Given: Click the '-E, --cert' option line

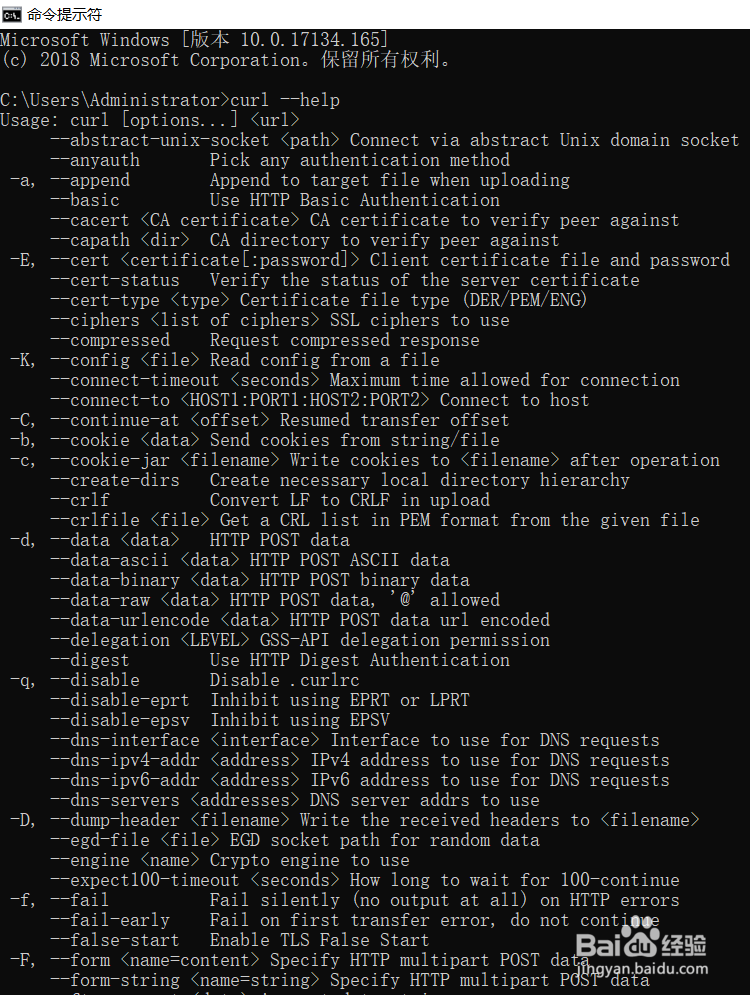Looking at the screenshot, I should [370, 260].
